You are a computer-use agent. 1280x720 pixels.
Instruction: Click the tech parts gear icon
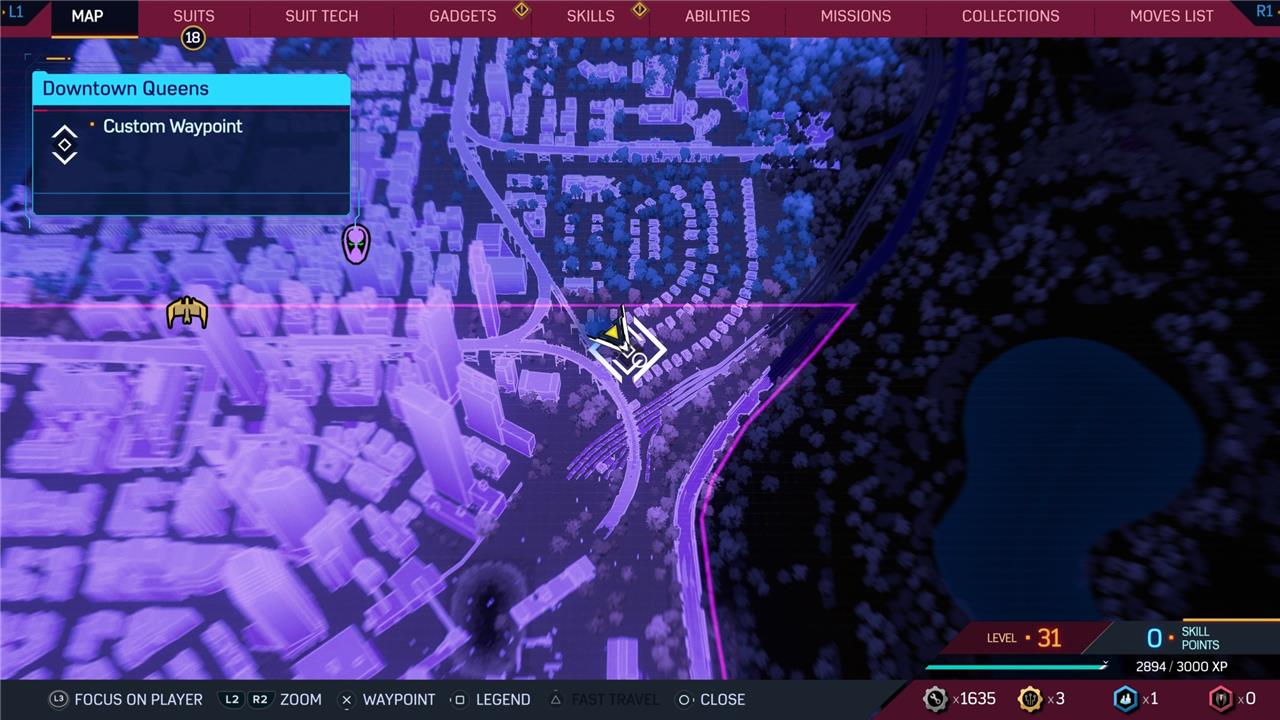click(935, 699)
